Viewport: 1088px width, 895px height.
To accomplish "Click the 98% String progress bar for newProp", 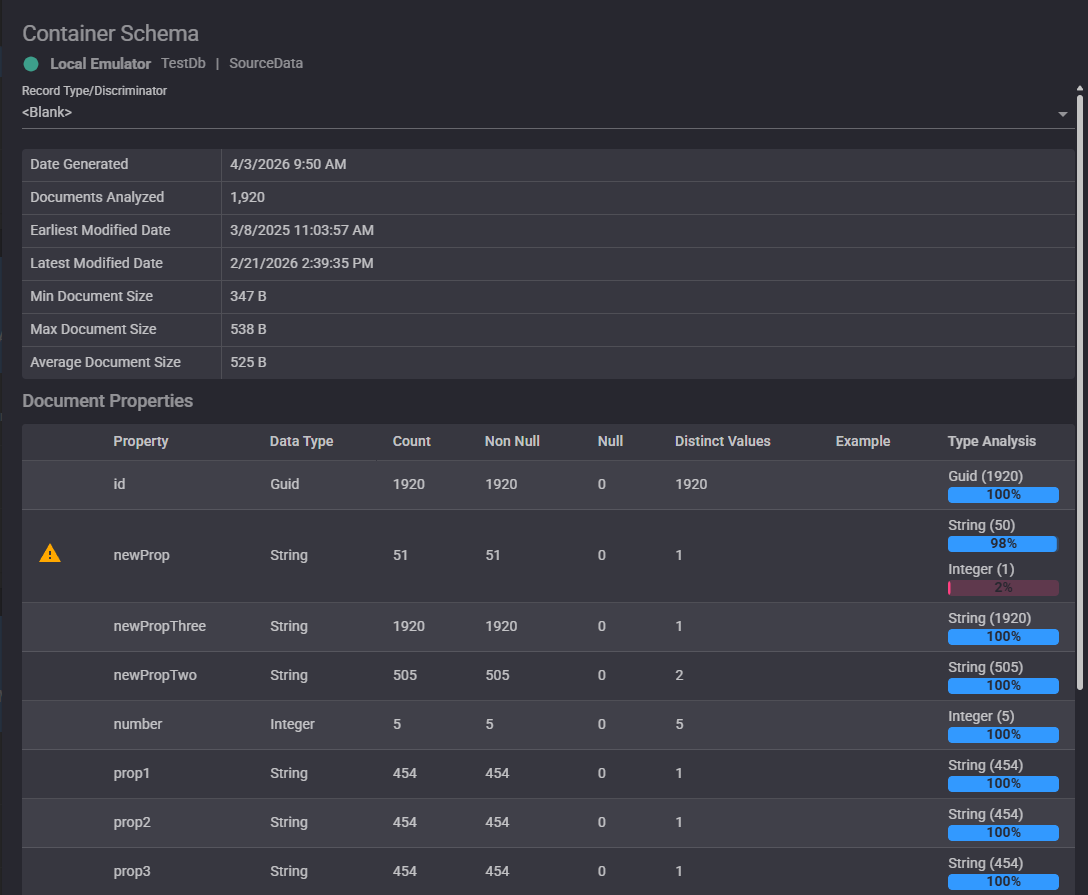I will pyautogui.click(x=1002, y=543).
